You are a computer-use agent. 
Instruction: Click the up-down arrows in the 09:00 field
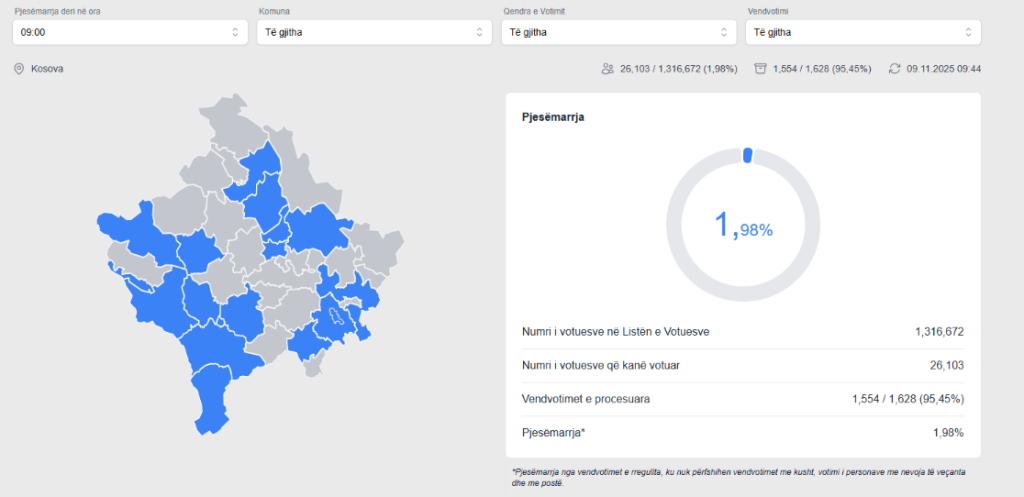235,32
